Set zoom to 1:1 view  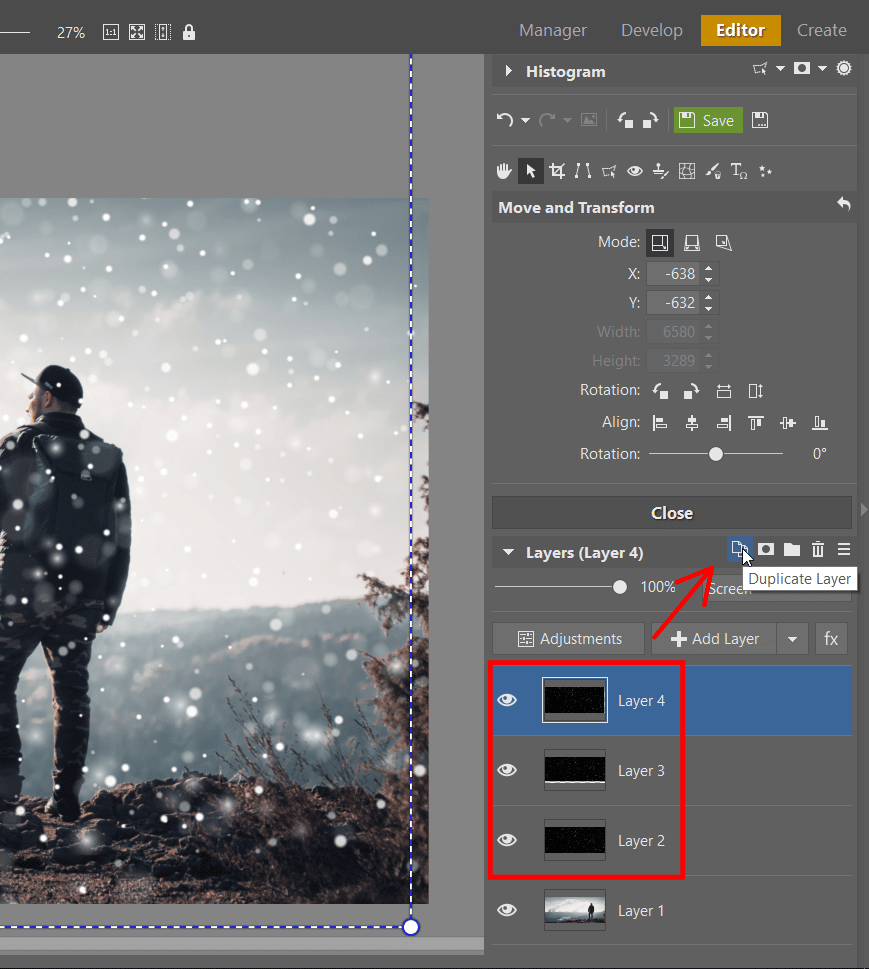click(x=111, y=32)
